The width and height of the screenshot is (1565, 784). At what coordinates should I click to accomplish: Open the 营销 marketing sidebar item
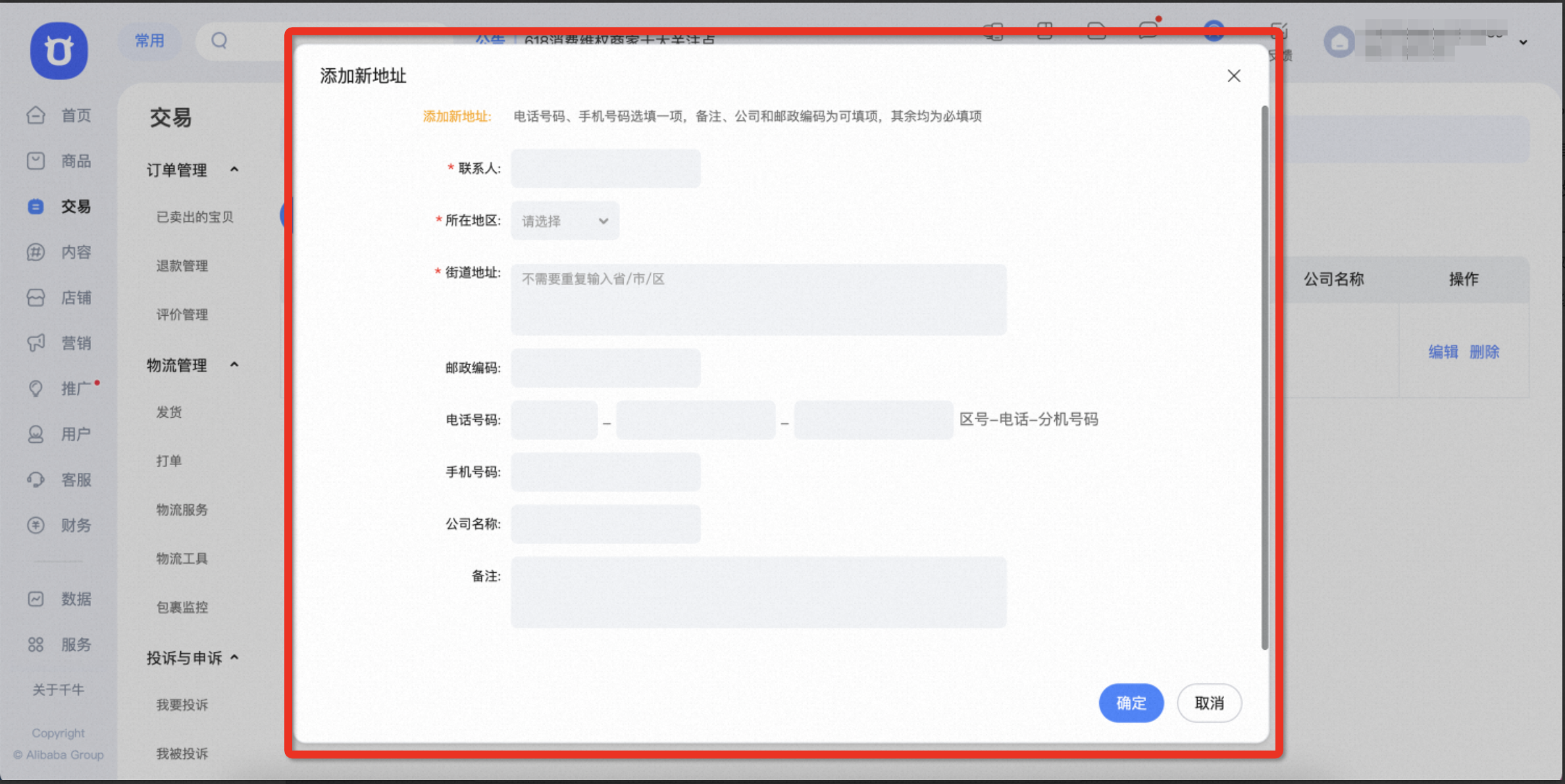point(59,343)
